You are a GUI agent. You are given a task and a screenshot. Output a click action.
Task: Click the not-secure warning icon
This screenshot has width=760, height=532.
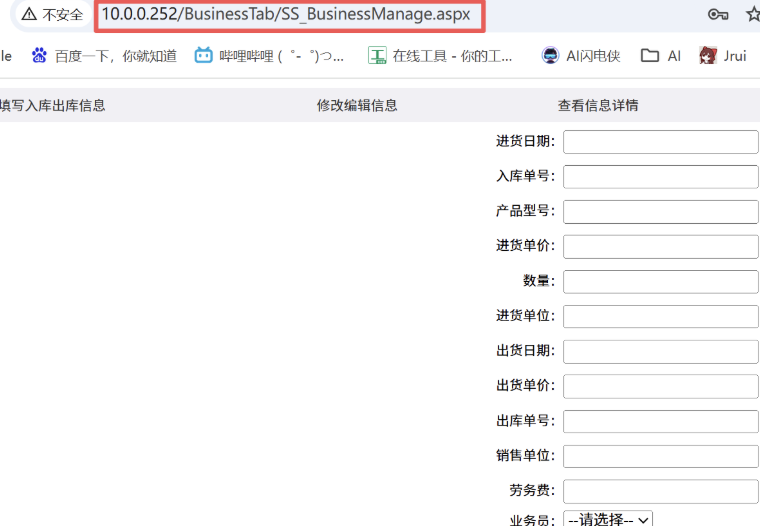(x=29, y=15)
